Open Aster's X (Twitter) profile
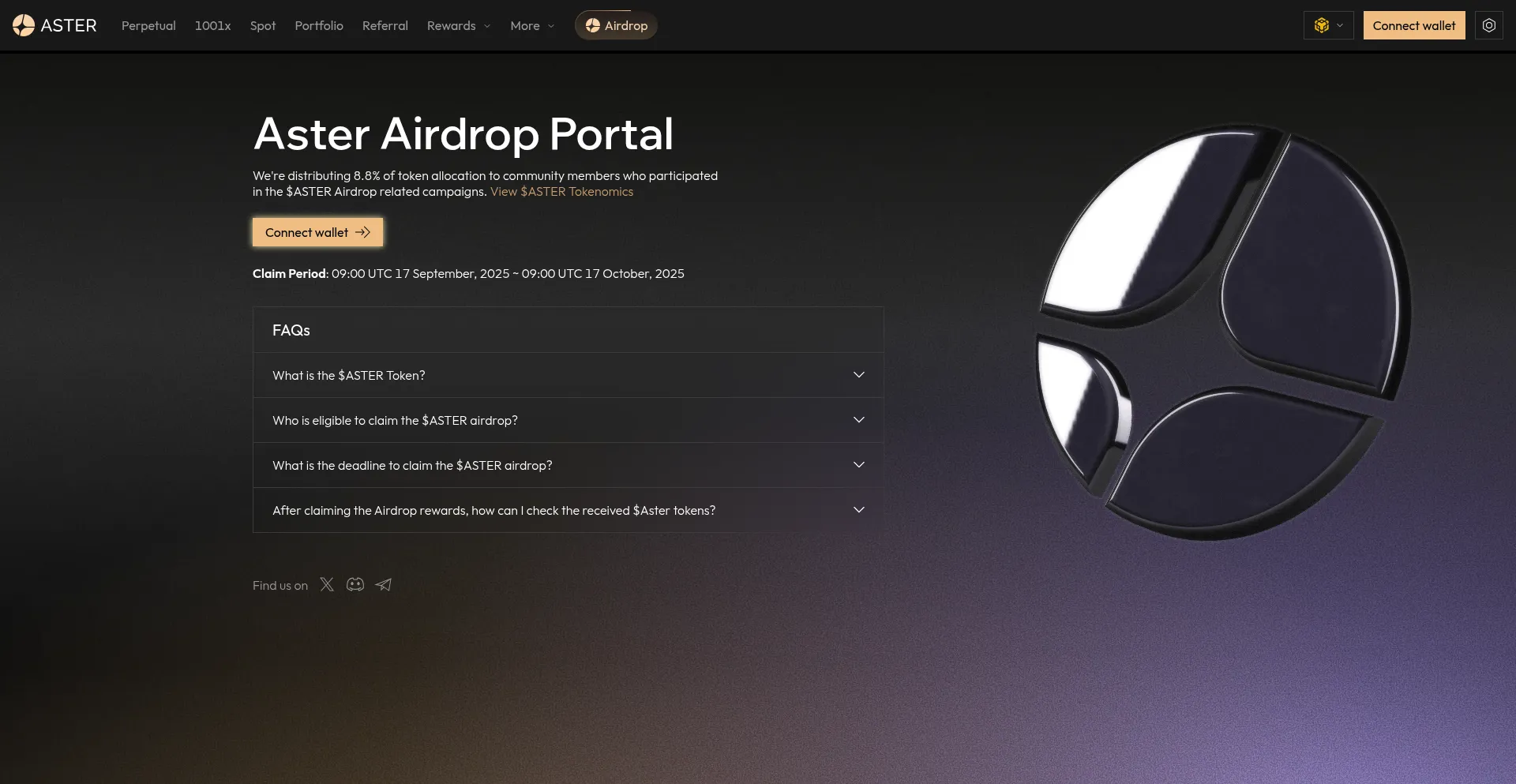1516x784 pixels. 327,584
